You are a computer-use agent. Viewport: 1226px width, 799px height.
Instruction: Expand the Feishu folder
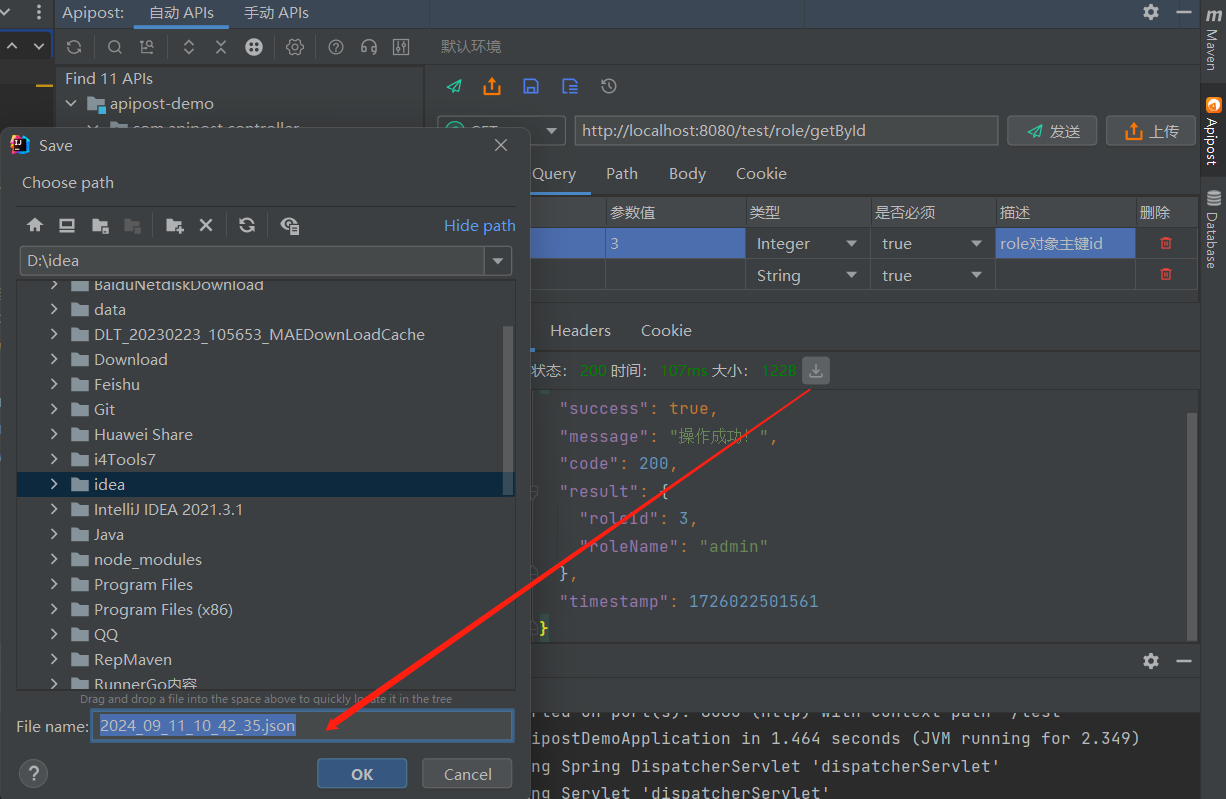click(54, 385)
